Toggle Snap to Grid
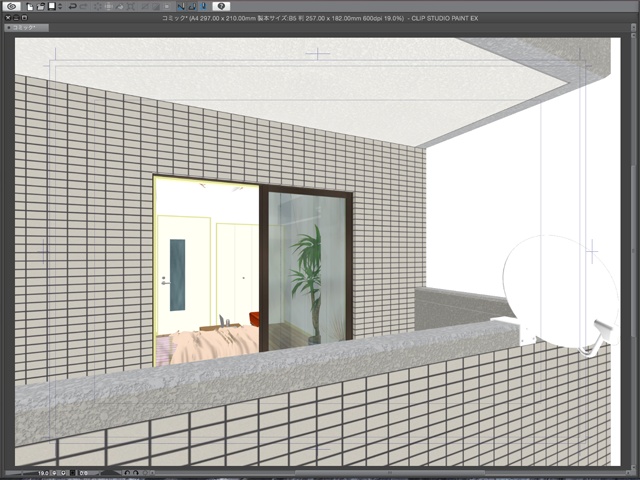Image resolution: width=640 pixels, height=480 pixels. [x=203, y=7]
